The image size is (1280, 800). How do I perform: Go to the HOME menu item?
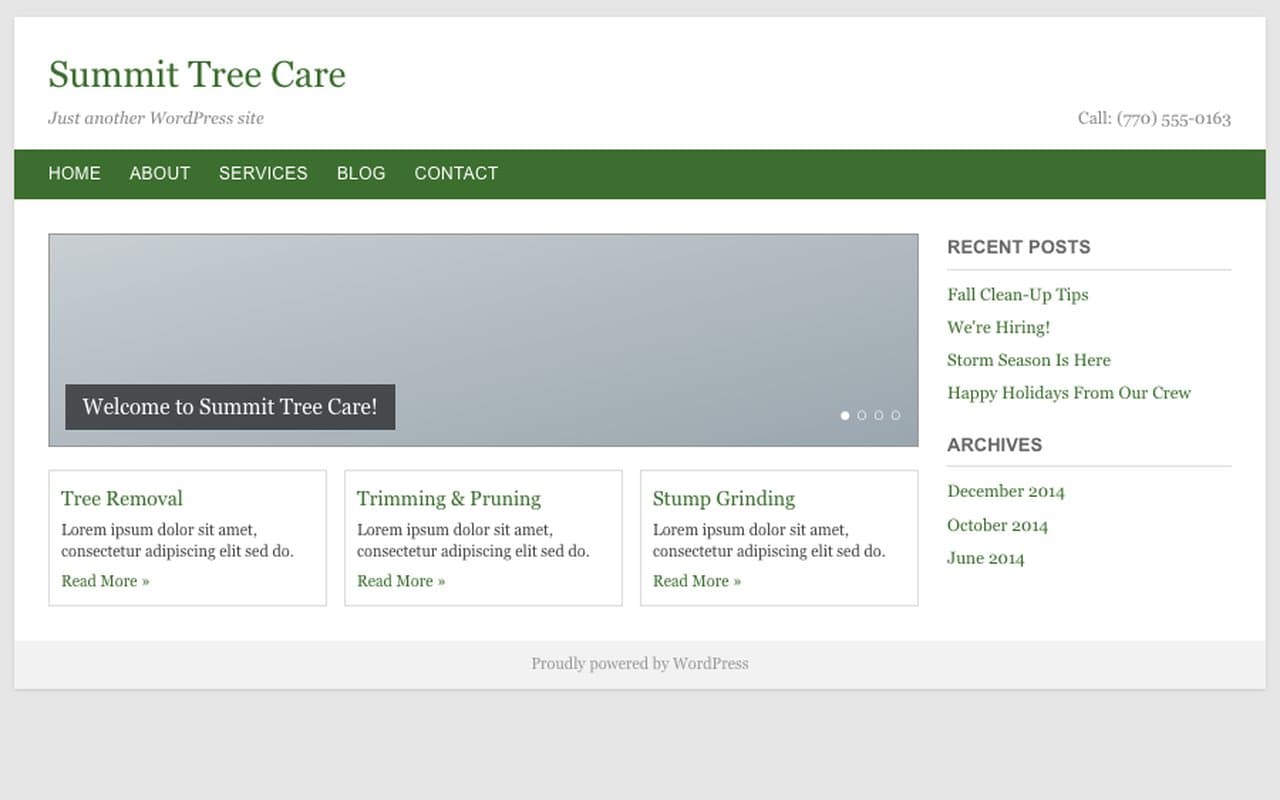point(74,173)
